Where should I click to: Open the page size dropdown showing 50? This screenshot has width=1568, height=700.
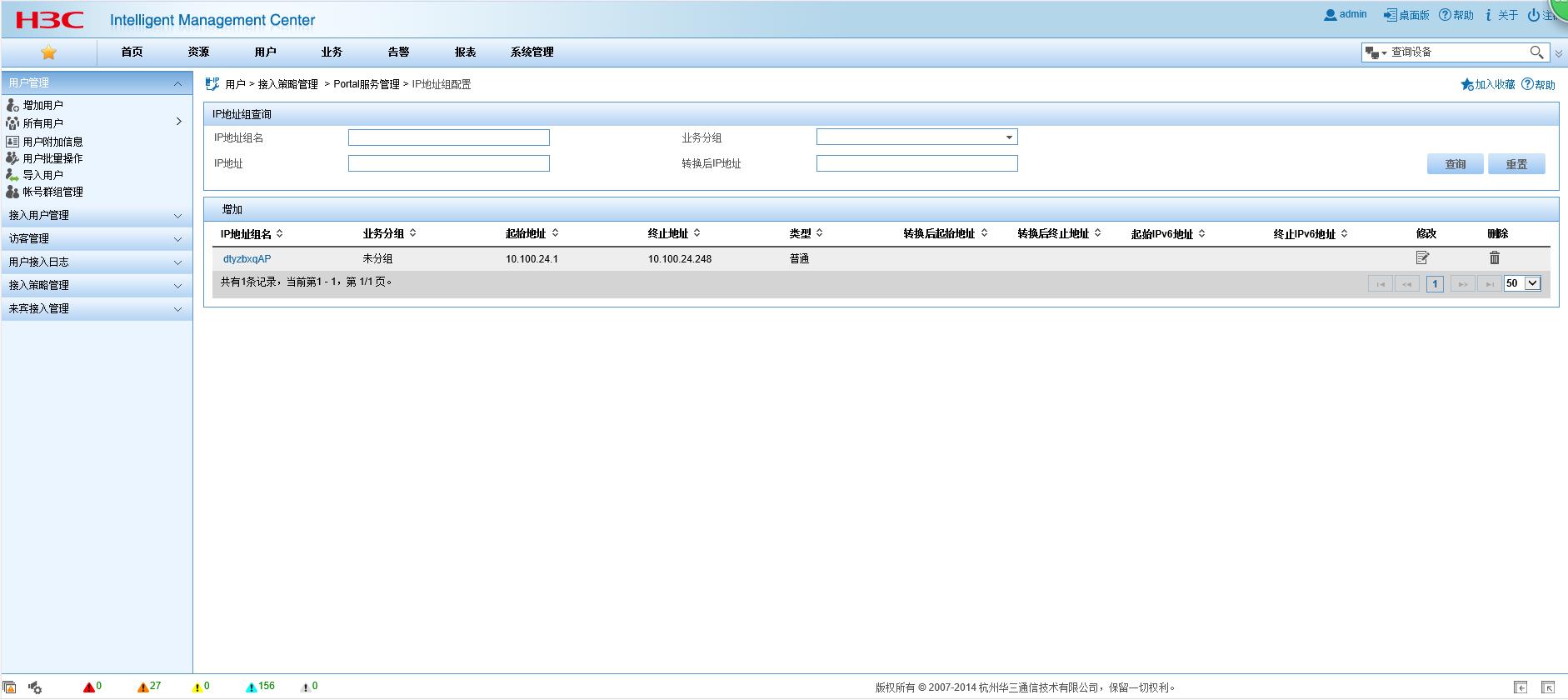[1522, 283]
